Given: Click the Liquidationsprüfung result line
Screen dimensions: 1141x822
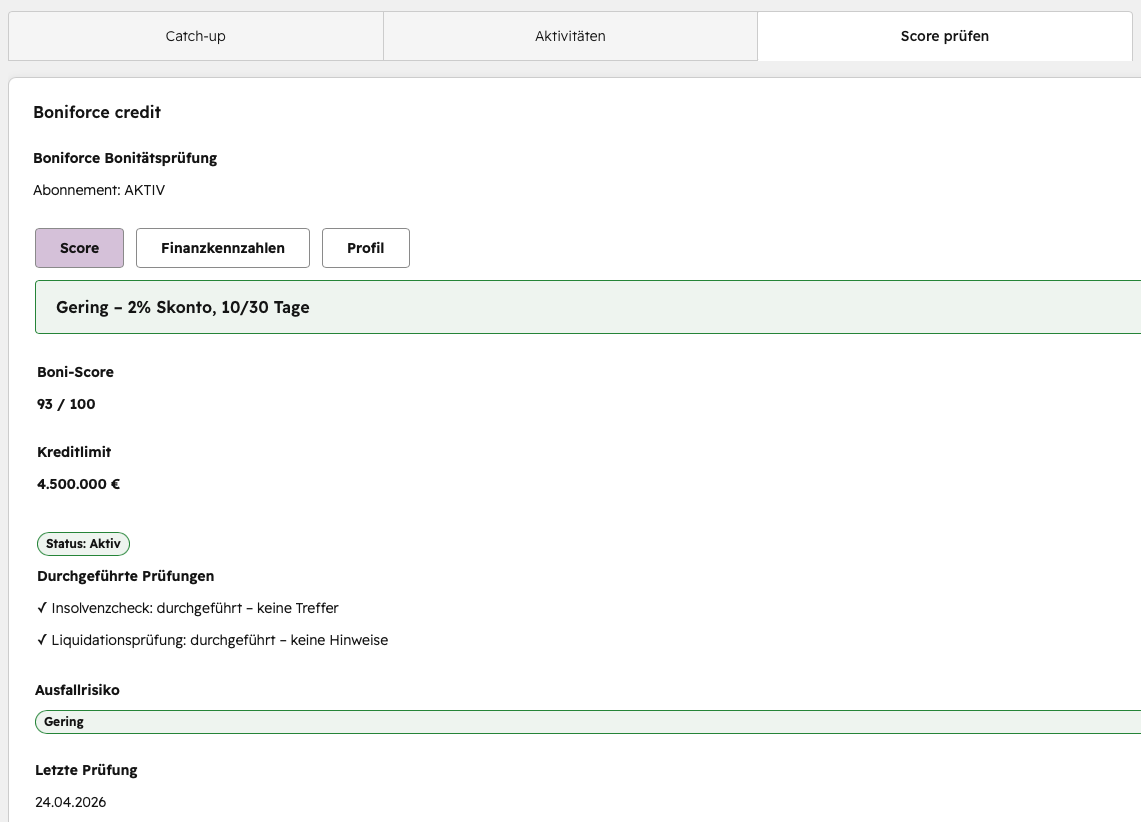Looking at the screenshot, I should click(x=212, y=640).
